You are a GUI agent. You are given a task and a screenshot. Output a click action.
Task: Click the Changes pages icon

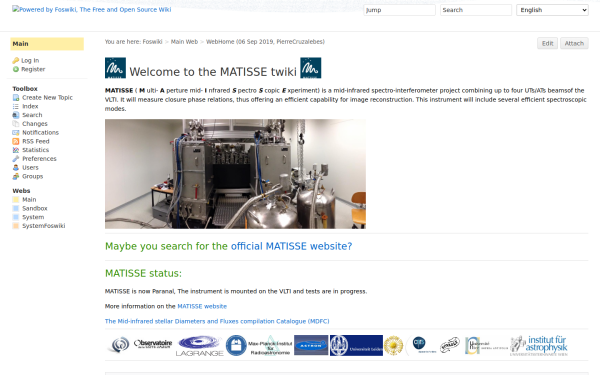tap(16, 124)
